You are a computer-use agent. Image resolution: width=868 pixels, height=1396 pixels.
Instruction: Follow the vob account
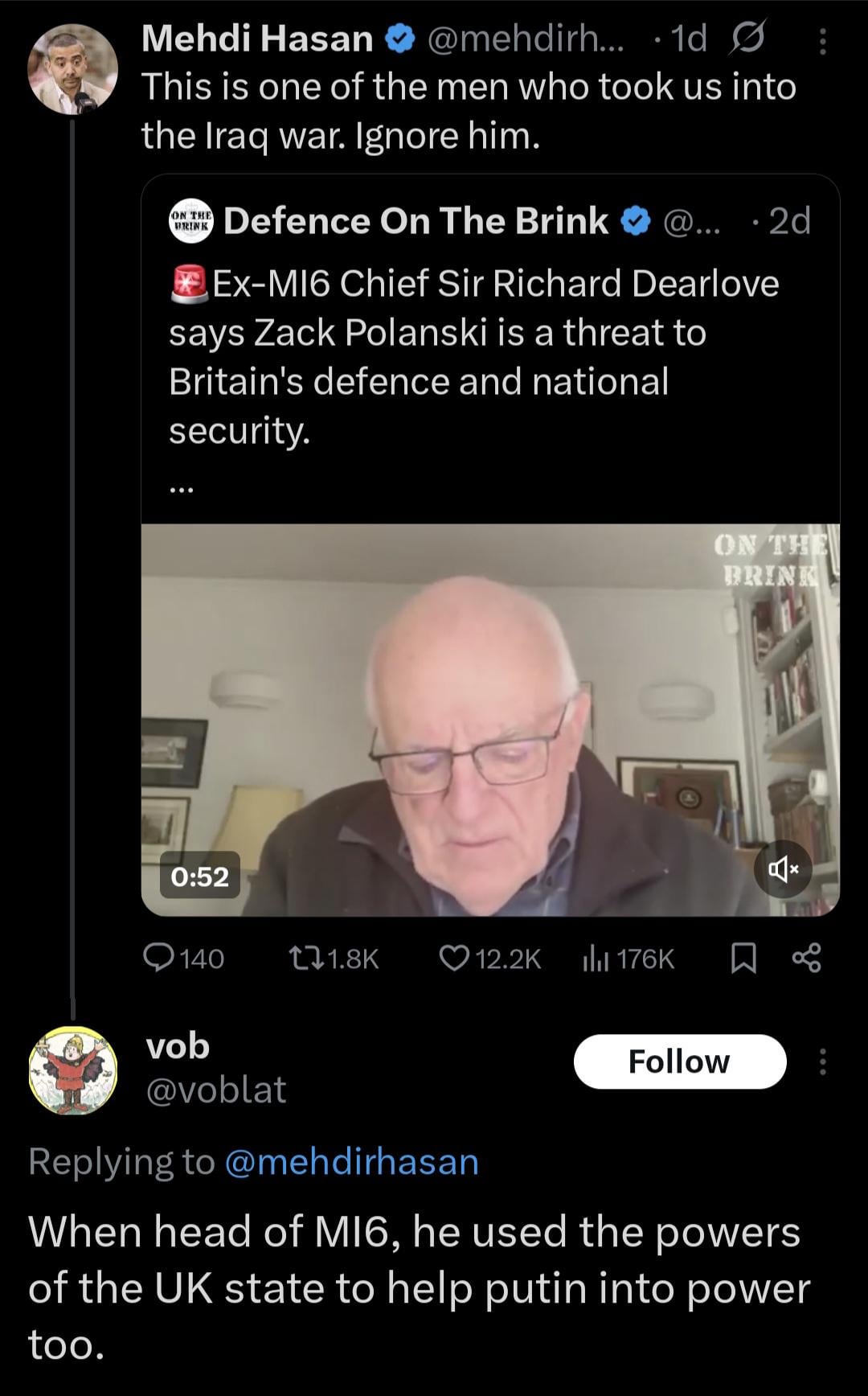tap(679, 1061)
